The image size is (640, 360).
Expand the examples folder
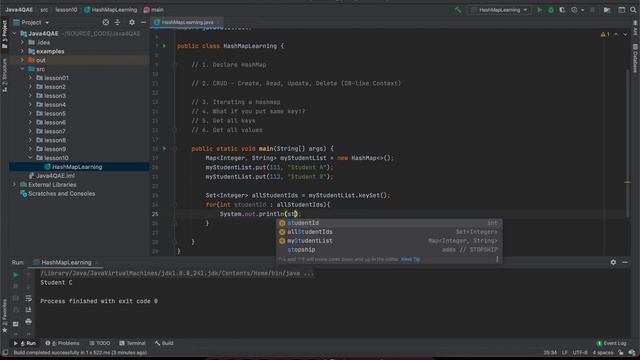[x=22, y=51]
